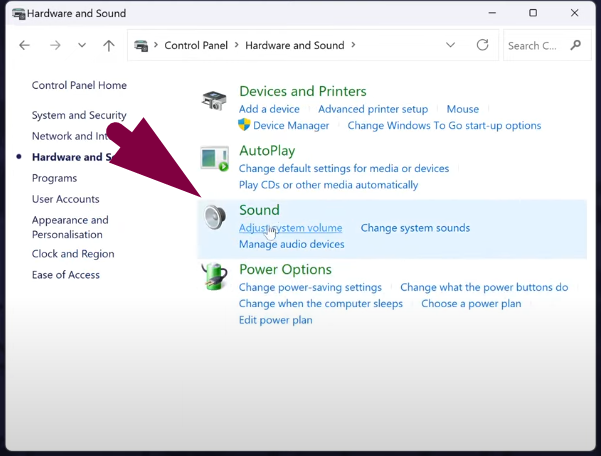The image size is (601, 456).
Task: Click Change system sounds
Action: 415,228
